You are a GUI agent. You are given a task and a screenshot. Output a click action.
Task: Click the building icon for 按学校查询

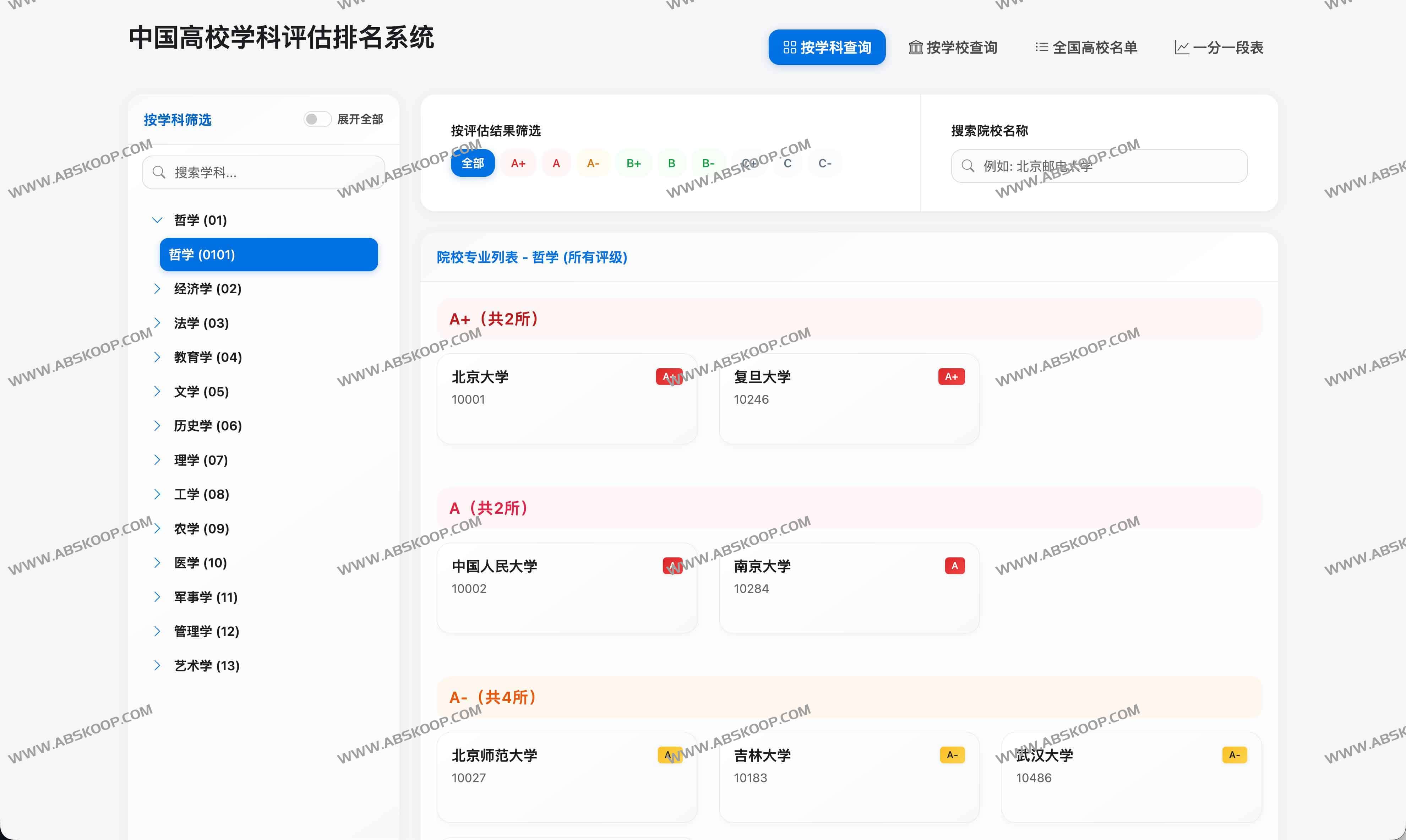(915, 48)
